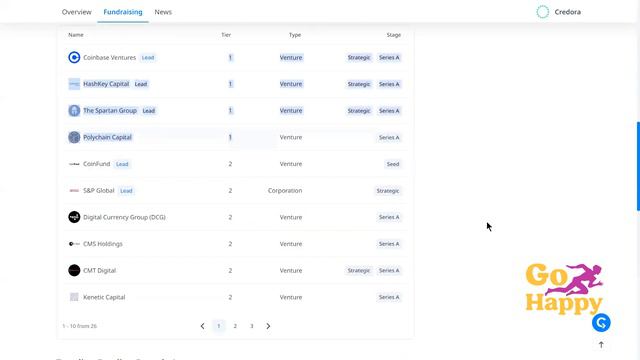The height and width of the screenshot is (360, 640).
Task: Open Coinbase Ventures investor link
Action: click(x=109, y=58)
